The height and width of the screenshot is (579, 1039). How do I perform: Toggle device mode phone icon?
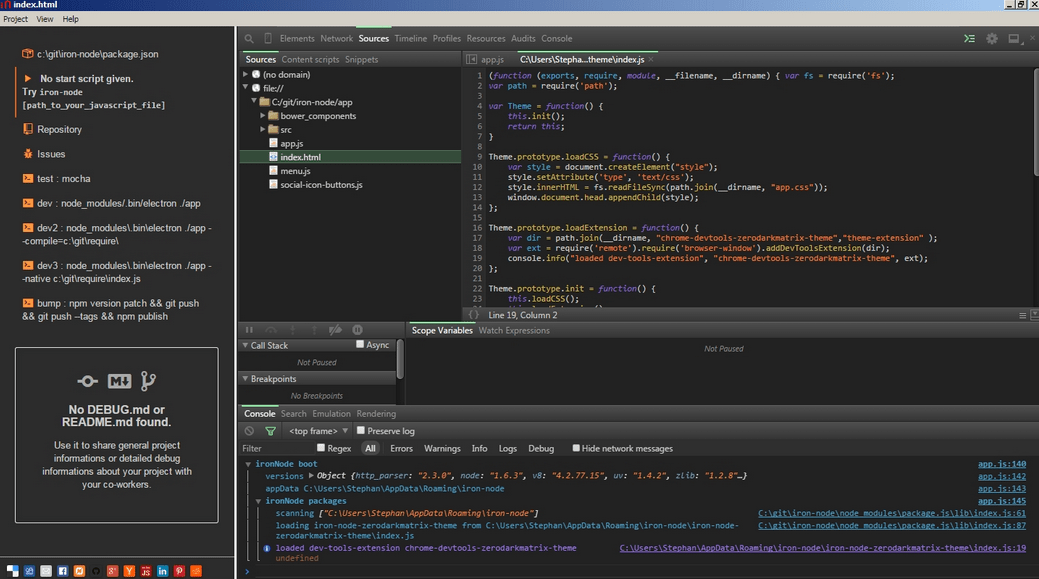pos(268,39)
